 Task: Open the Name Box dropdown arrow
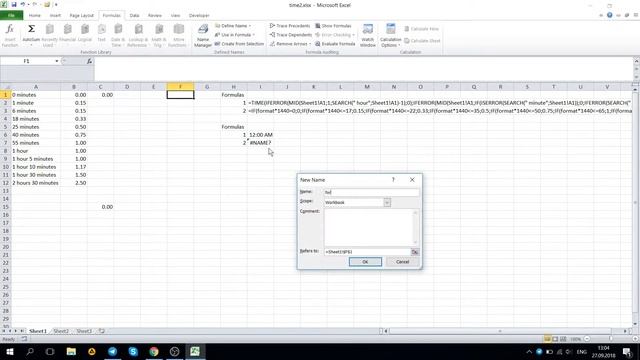point(57,61)
